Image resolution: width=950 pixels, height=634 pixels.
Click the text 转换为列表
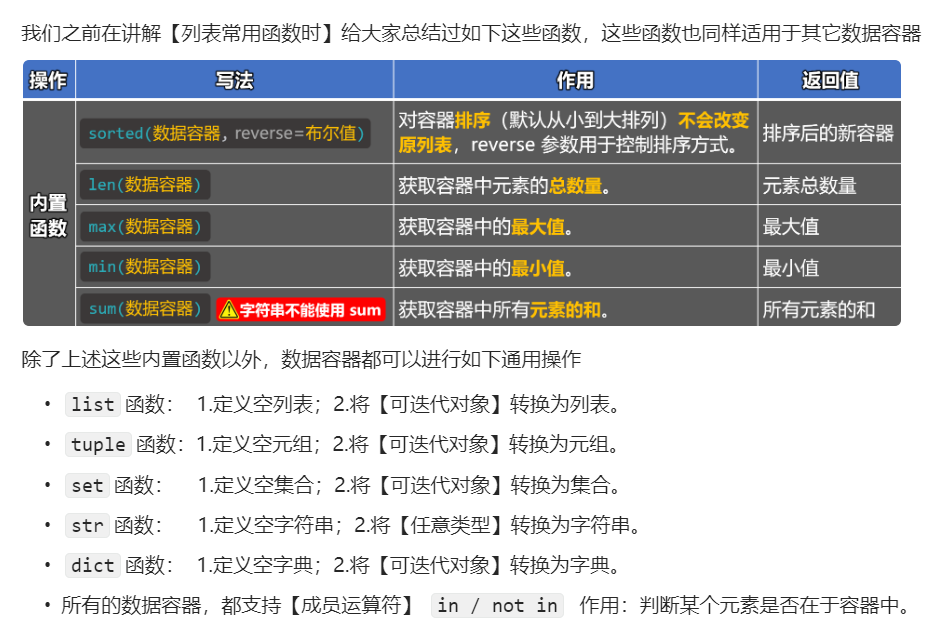(x=559, y=404)
